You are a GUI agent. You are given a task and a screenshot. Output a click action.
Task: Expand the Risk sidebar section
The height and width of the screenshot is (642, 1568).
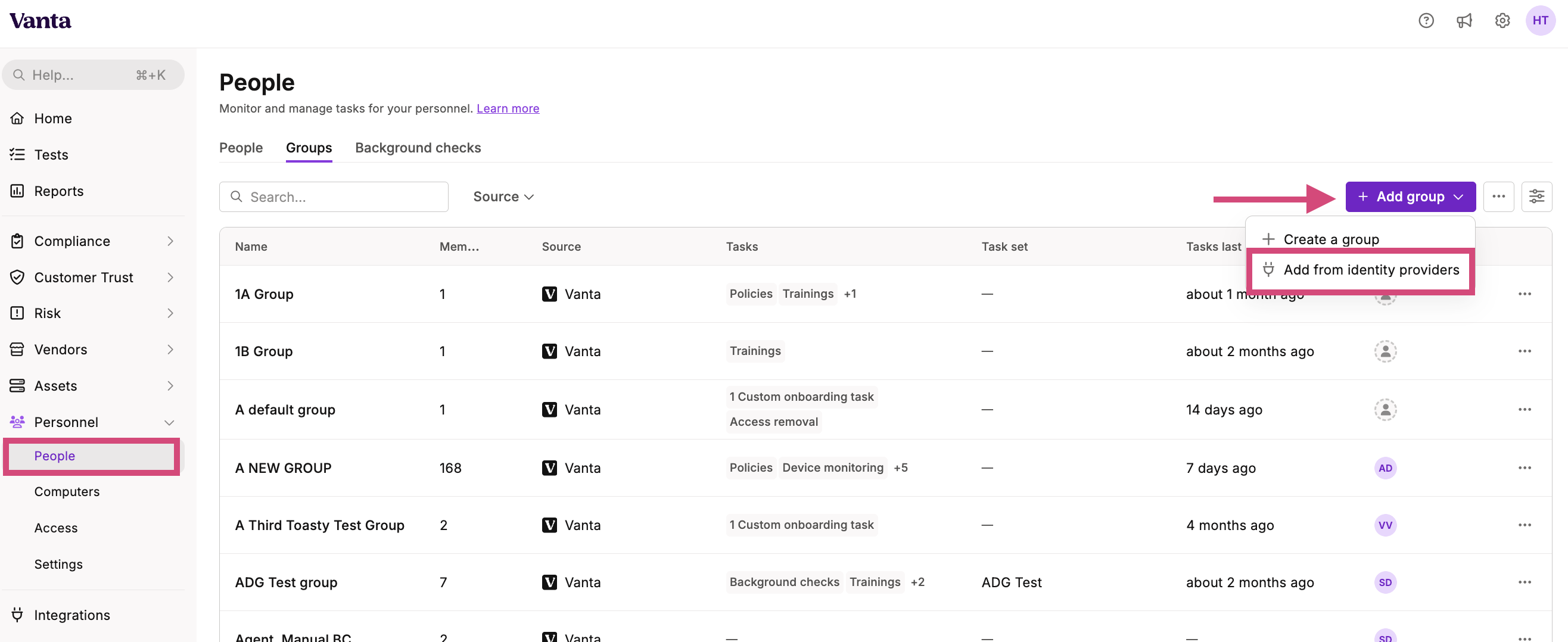(x=92, y=313)
